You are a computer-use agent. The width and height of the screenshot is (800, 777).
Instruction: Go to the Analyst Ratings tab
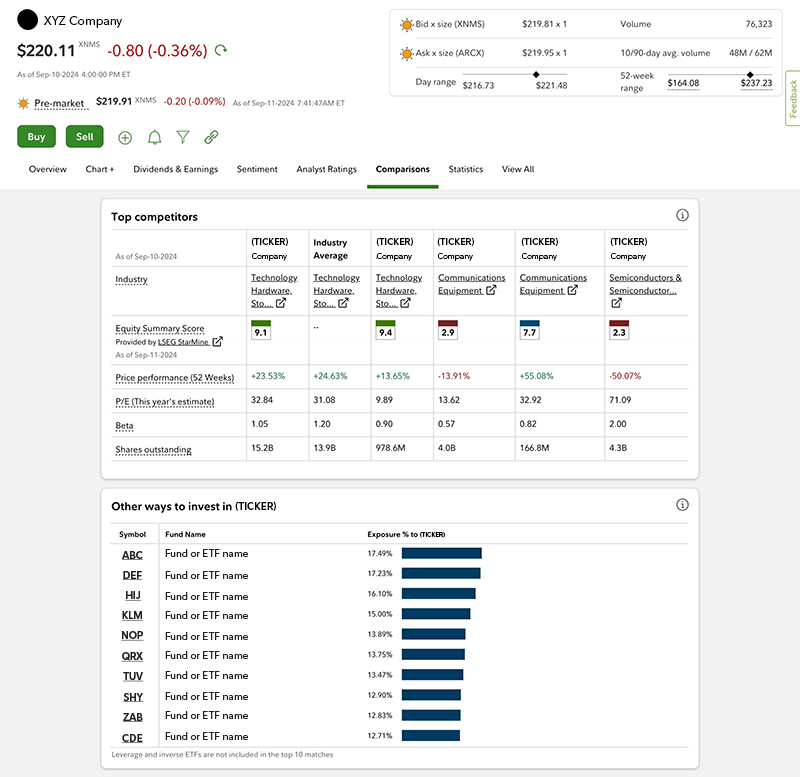pyautogui.click(x=326, y=169)
